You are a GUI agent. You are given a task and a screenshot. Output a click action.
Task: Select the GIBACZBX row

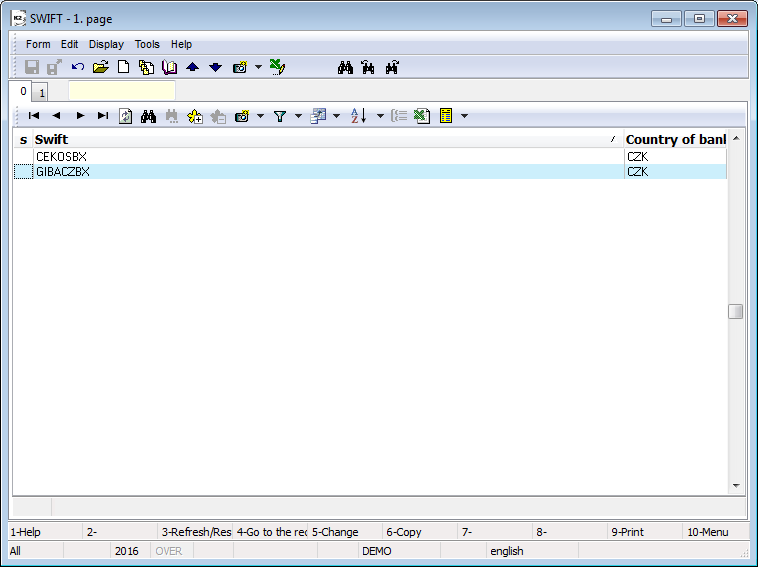click(370, 172)
